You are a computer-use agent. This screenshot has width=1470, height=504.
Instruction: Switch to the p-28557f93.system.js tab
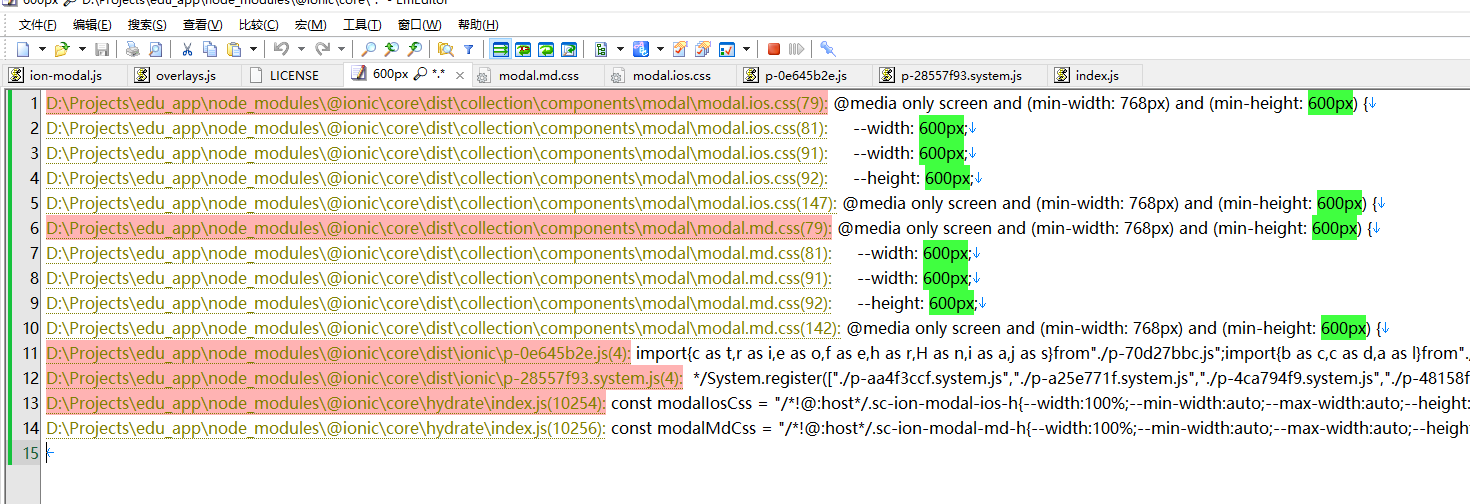click(961, 75)
